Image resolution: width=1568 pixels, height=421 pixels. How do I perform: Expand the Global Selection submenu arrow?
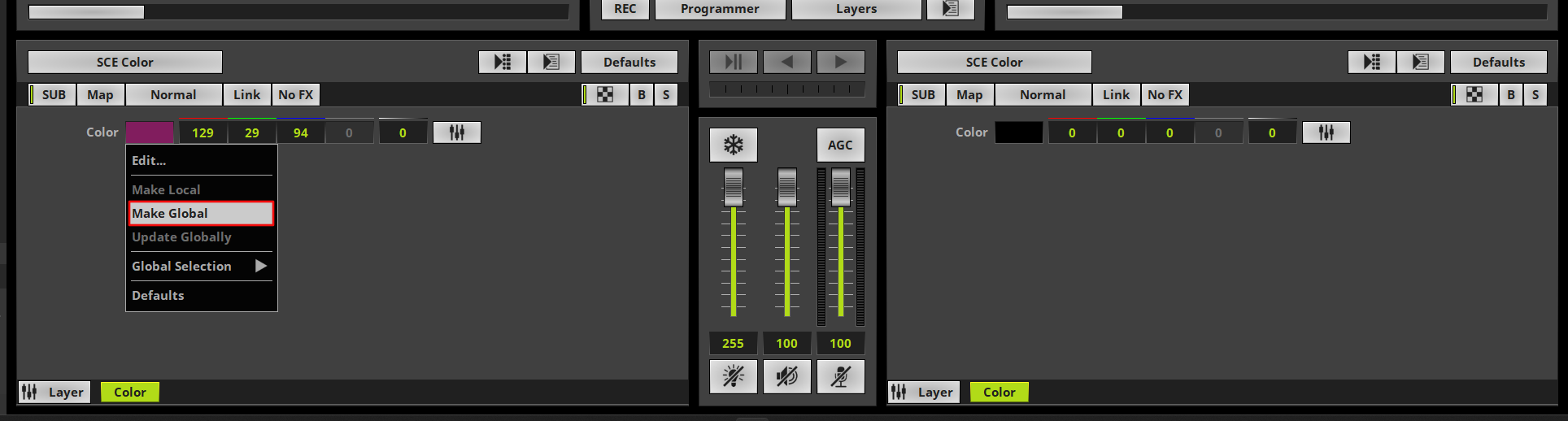click(261, 266)
